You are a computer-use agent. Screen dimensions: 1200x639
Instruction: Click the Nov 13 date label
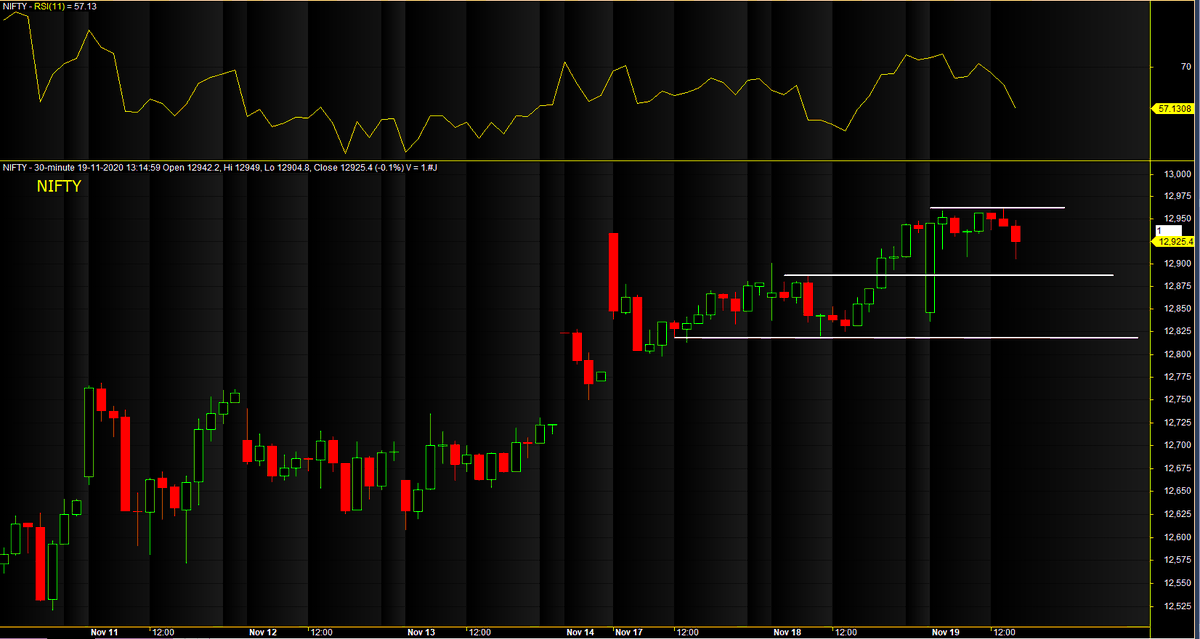point(422,633)
